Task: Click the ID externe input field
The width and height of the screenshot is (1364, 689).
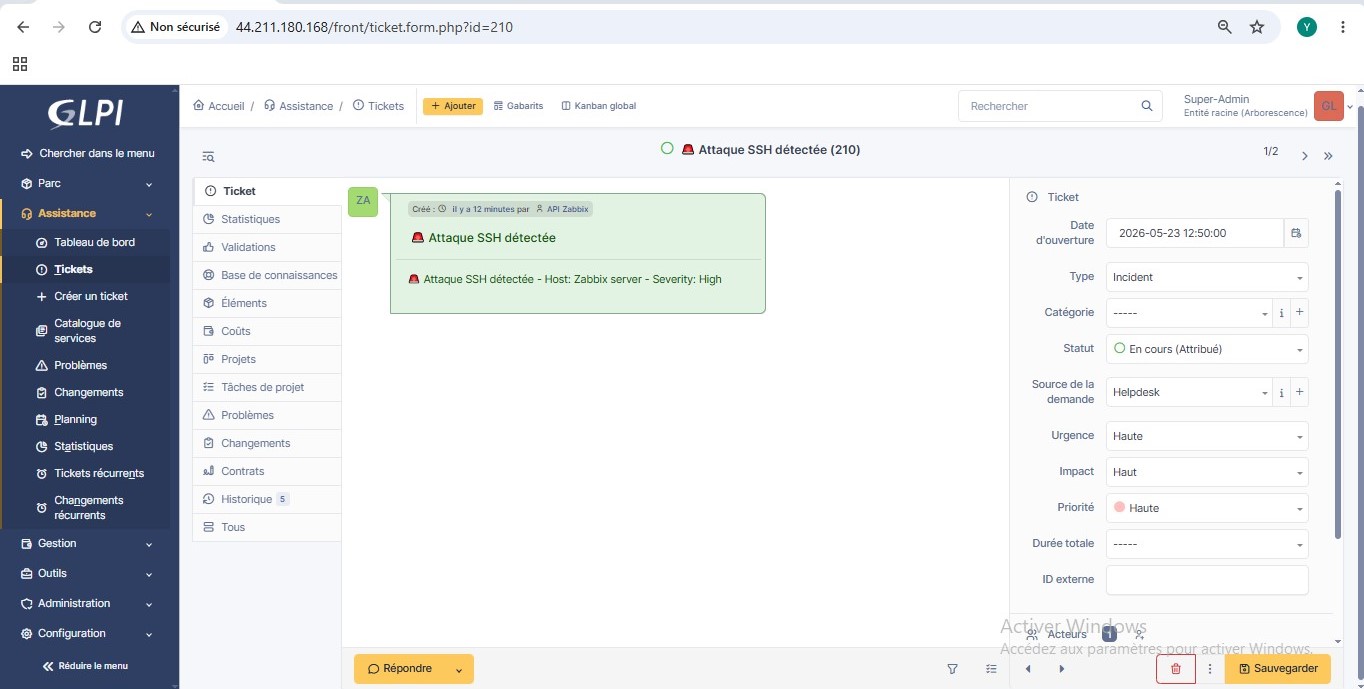Action: tap(1207, 580)
